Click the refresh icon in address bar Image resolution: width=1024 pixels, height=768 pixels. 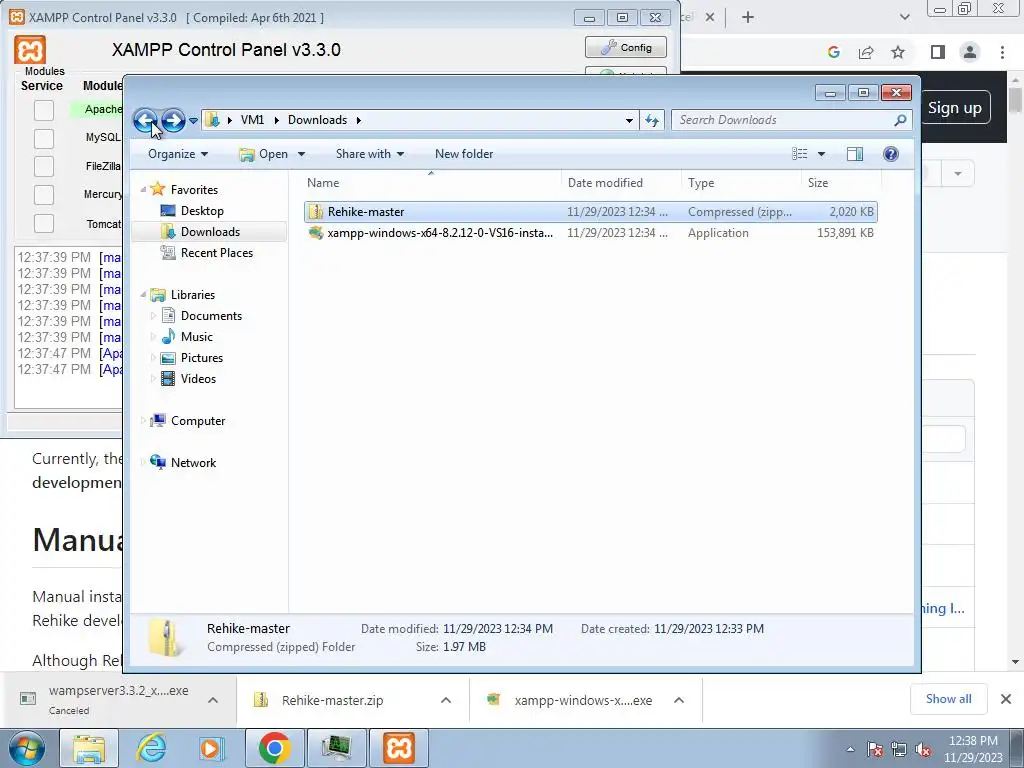652,120
